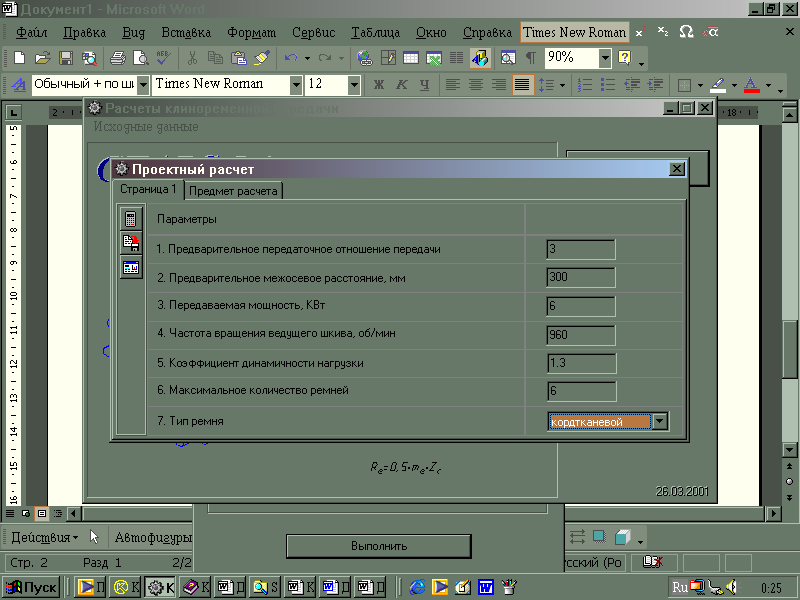Open Автофигуры in drawing toolbar
Viewport: 800px width, 600px height.
153,537
